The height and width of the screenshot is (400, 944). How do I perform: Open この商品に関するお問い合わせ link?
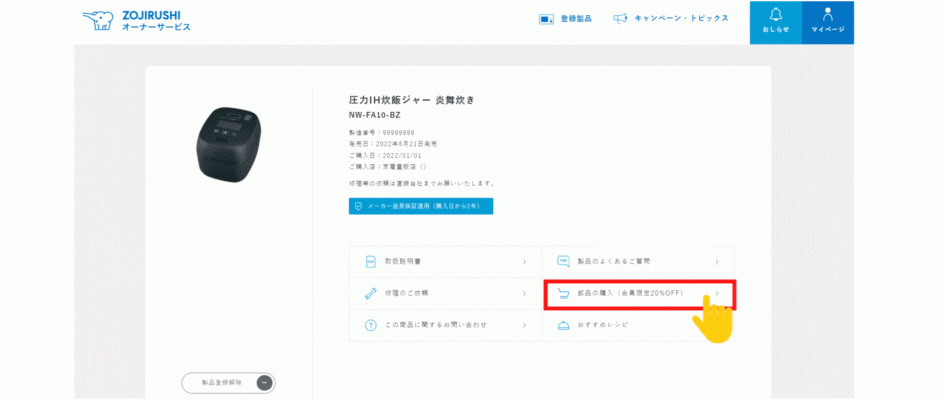[445, 325]
